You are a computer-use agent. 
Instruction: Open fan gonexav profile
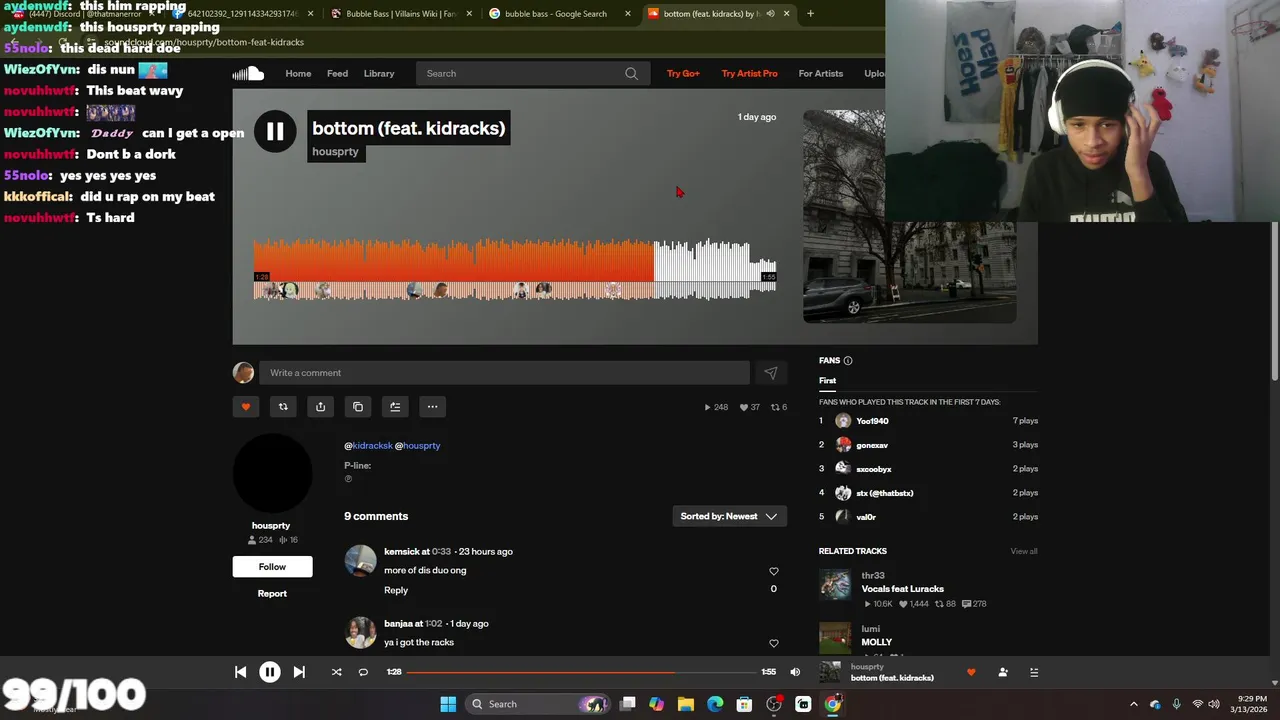[872, 445]
